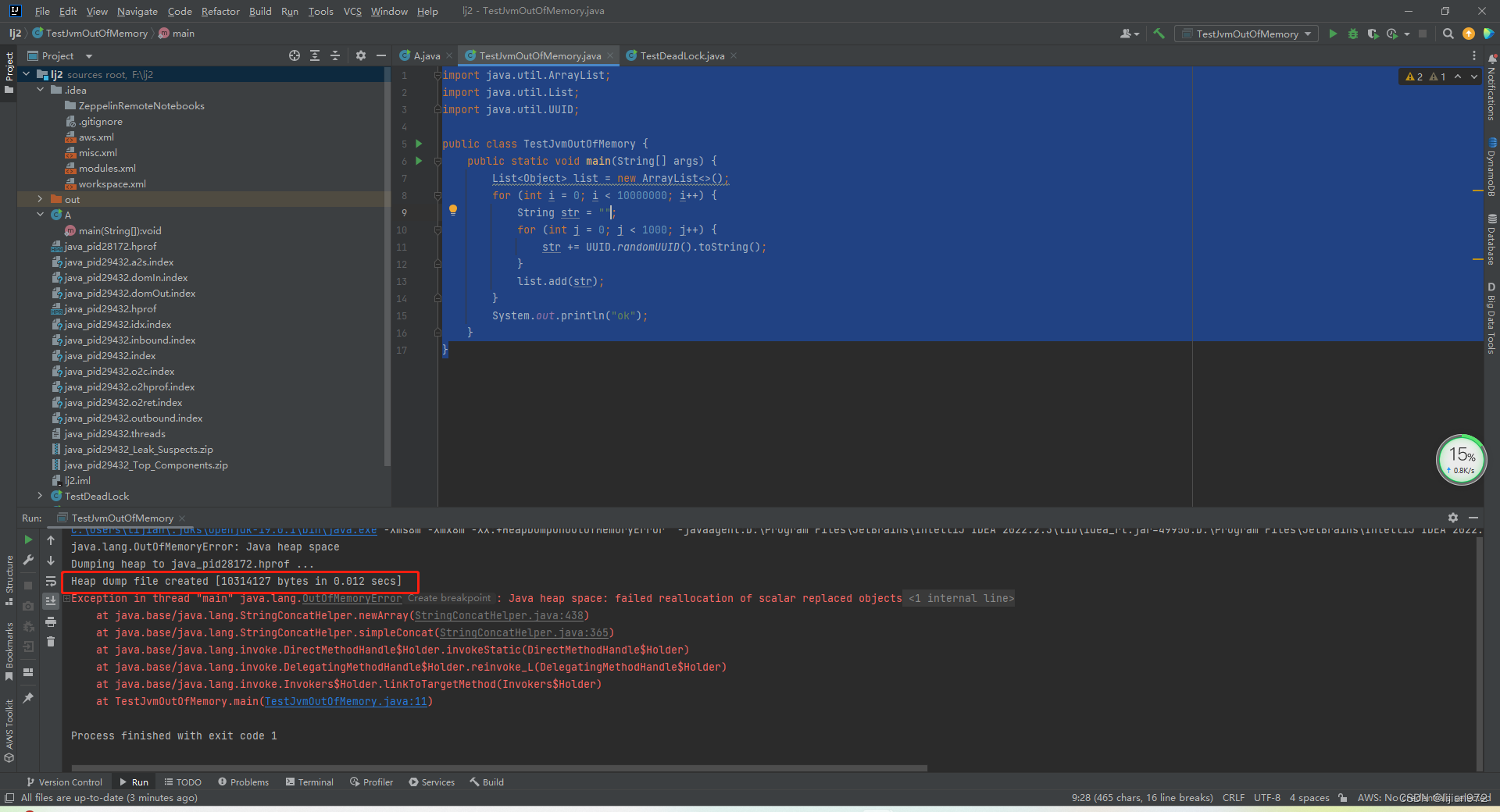Toggle the Structure tool window stripe button
This screenshot has height=812, width=1500.
(x=9, y=580)
